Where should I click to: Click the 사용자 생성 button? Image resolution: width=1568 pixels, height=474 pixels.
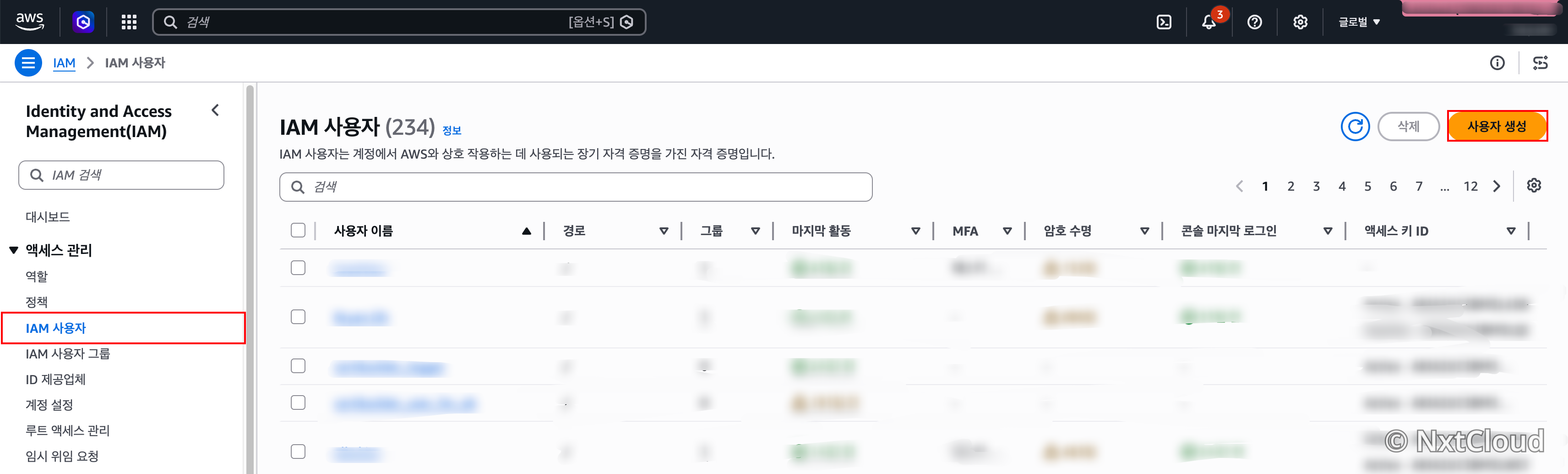[x=1497, y=126]
